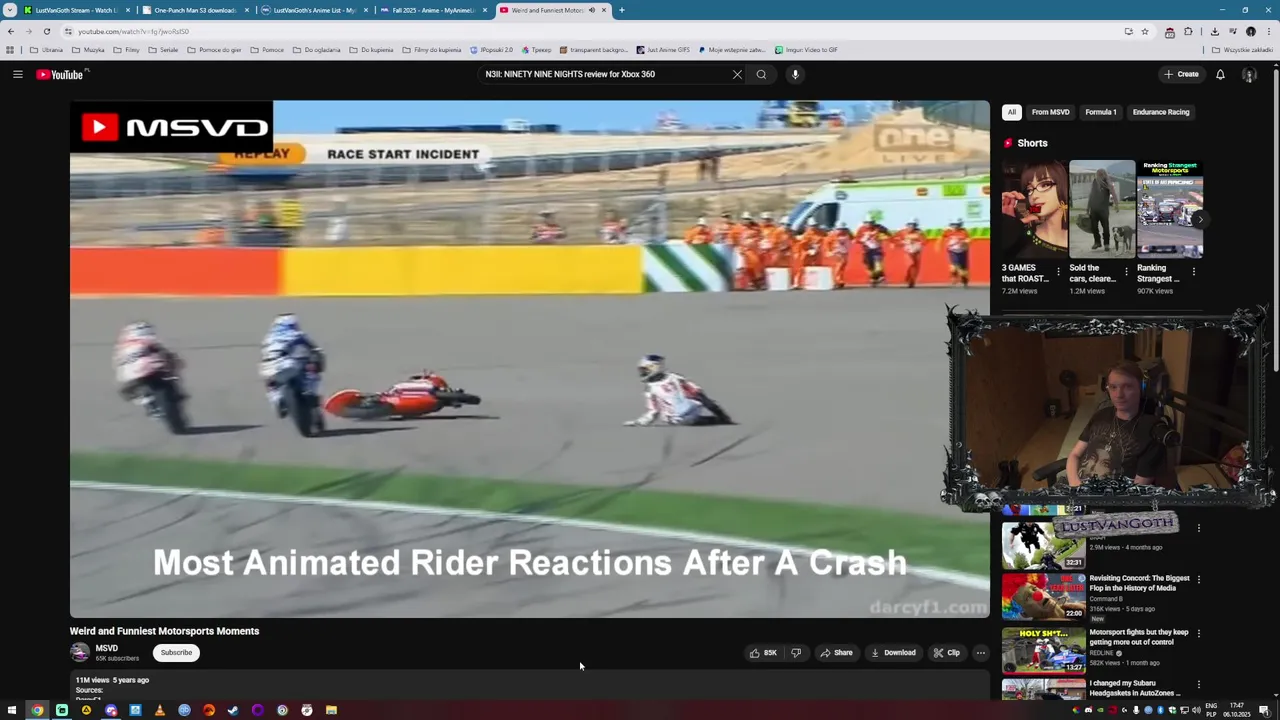1280x720 pixels.
Task: Open the MSVD channel avatar
Action: (x=80, y=653)
